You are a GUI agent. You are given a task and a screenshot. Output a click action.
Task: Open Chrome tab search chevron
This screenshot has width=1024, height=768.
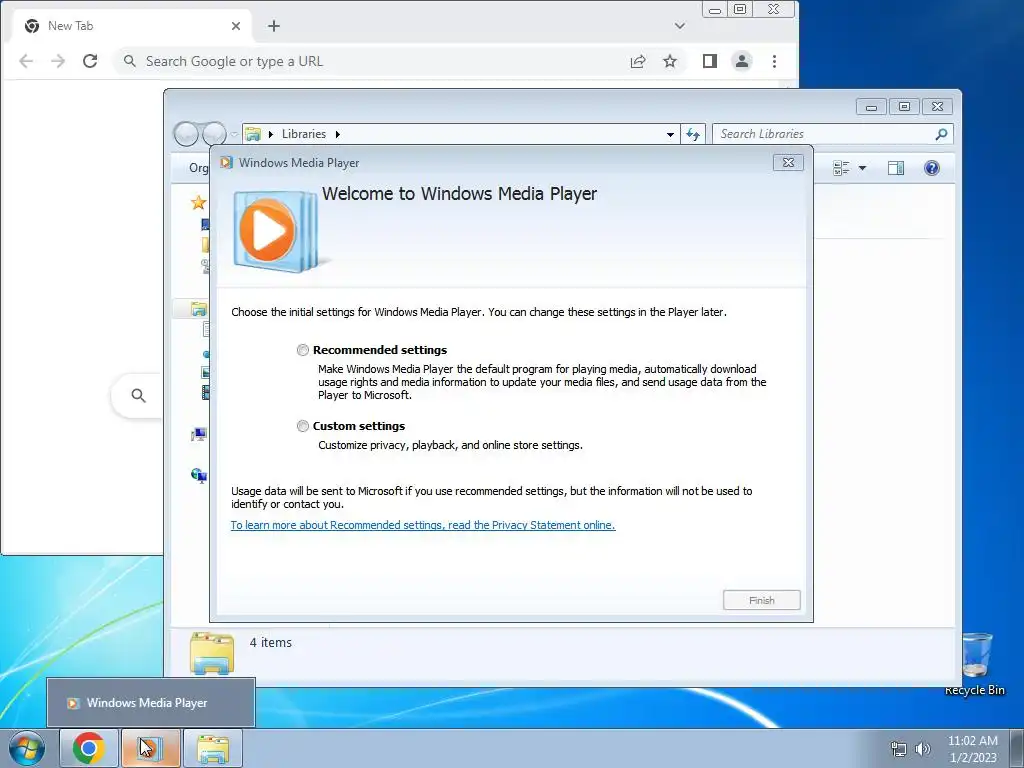click(680, 26)
